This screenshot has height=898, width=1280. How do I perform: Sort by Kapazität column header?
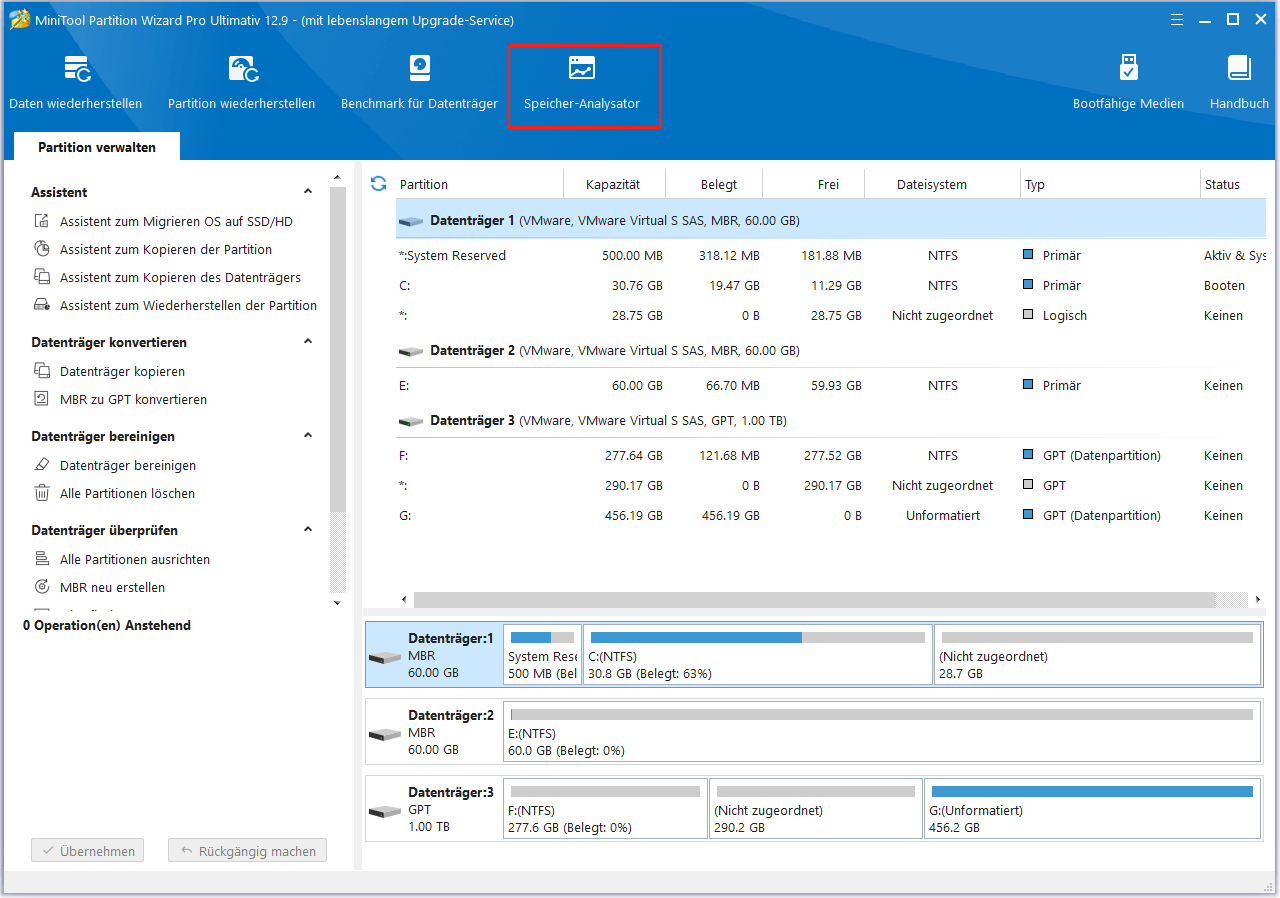click(614, 184)
